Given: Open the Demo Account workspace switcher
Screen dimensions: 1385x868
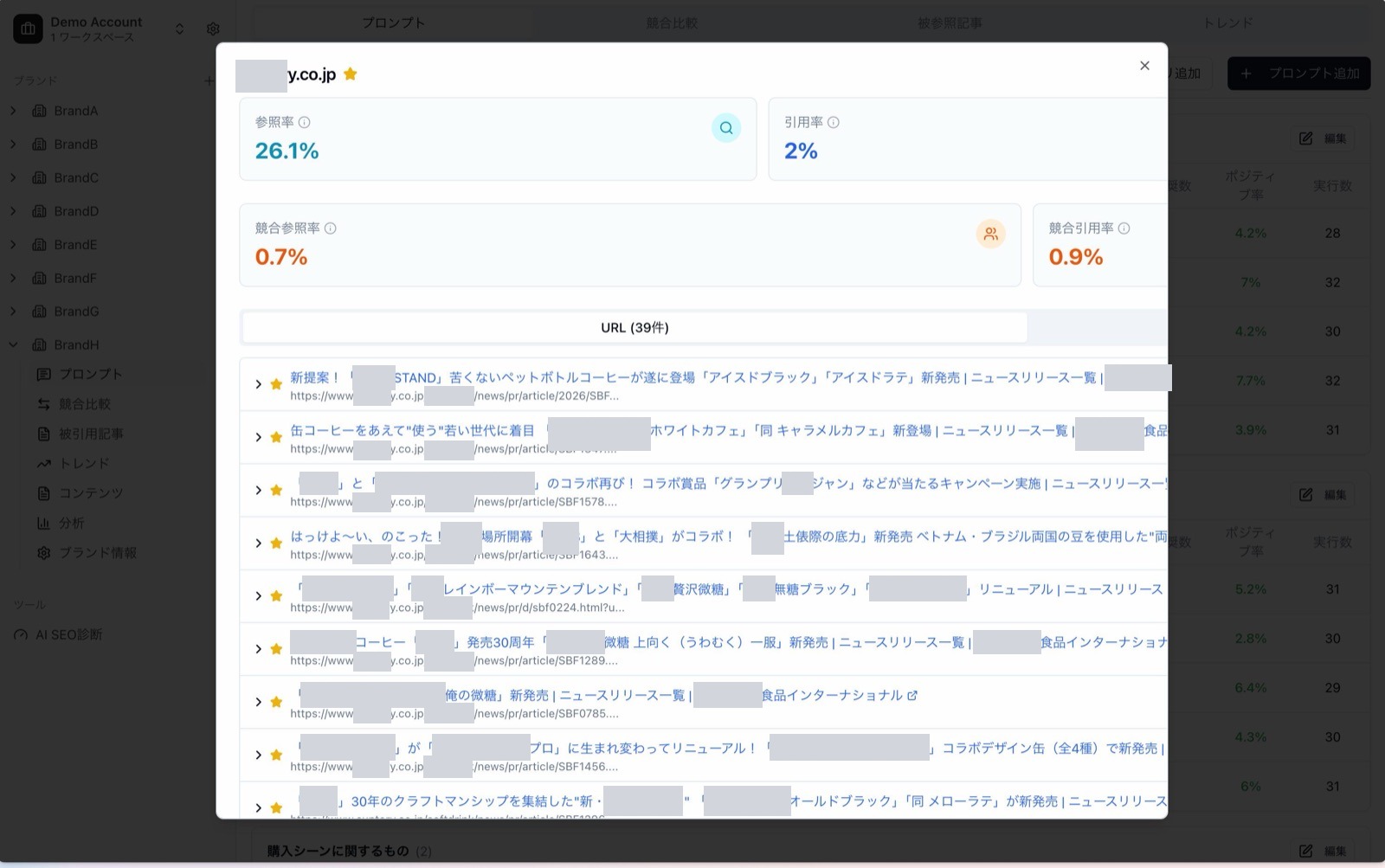Looking at the screenshot, I should click(x=179, y=29).
